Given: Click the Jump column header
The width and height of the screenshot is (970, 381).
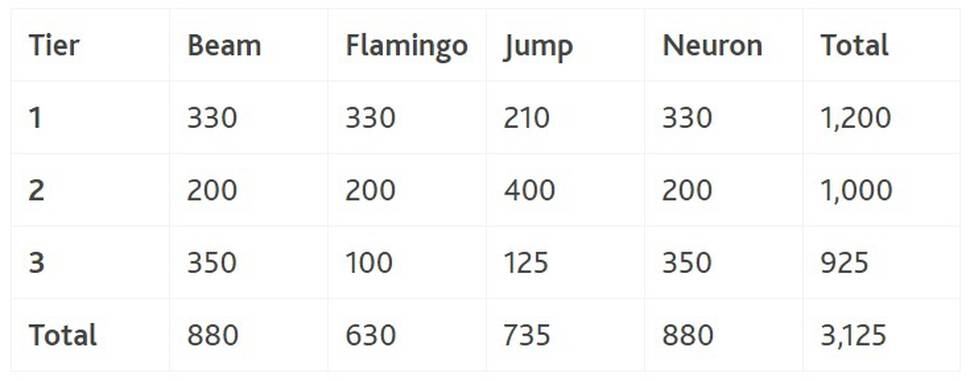Looking at the screenshot, I should tap(538, 47).
